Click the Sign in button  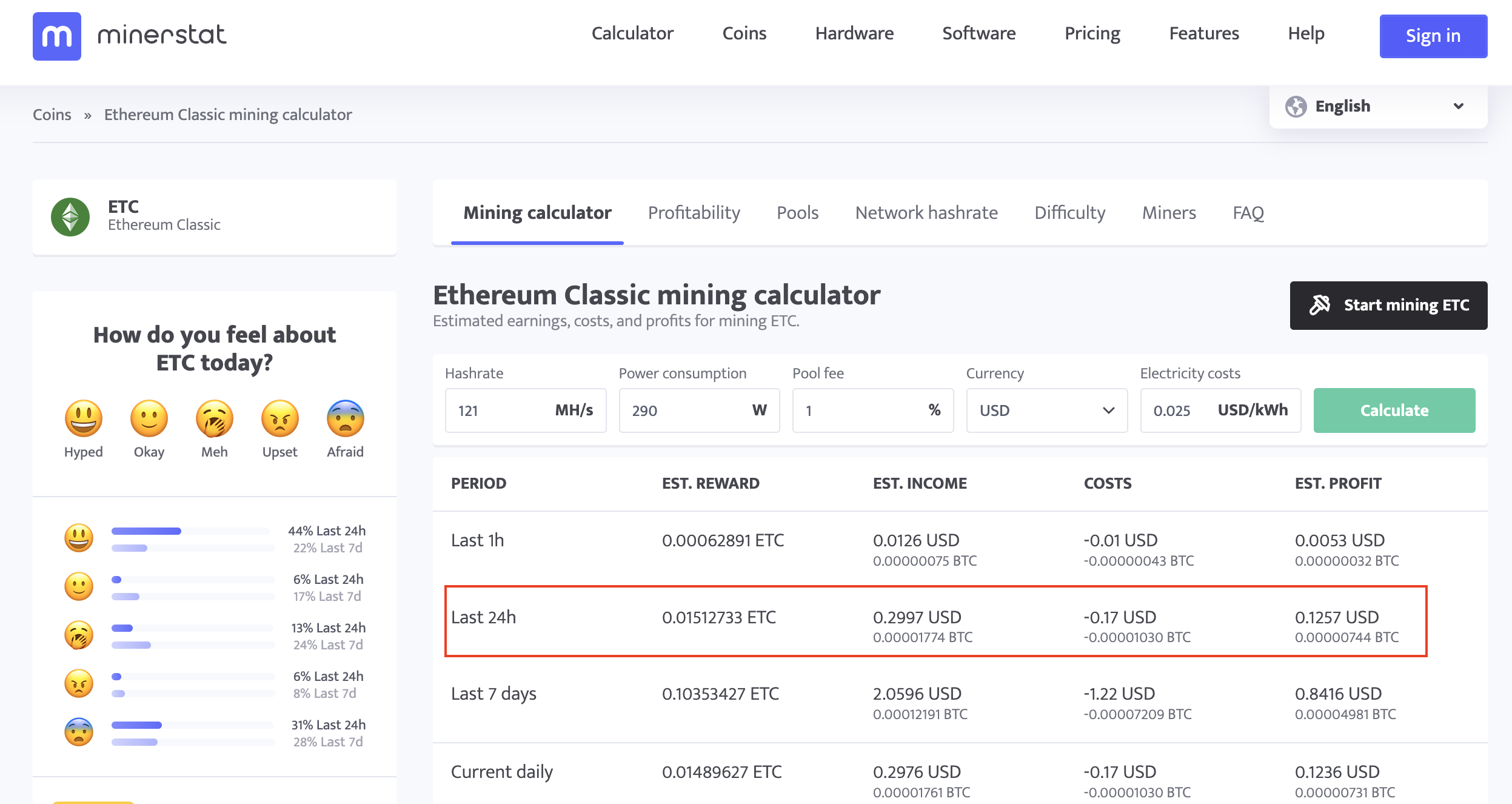click(x=1433, y=36)
